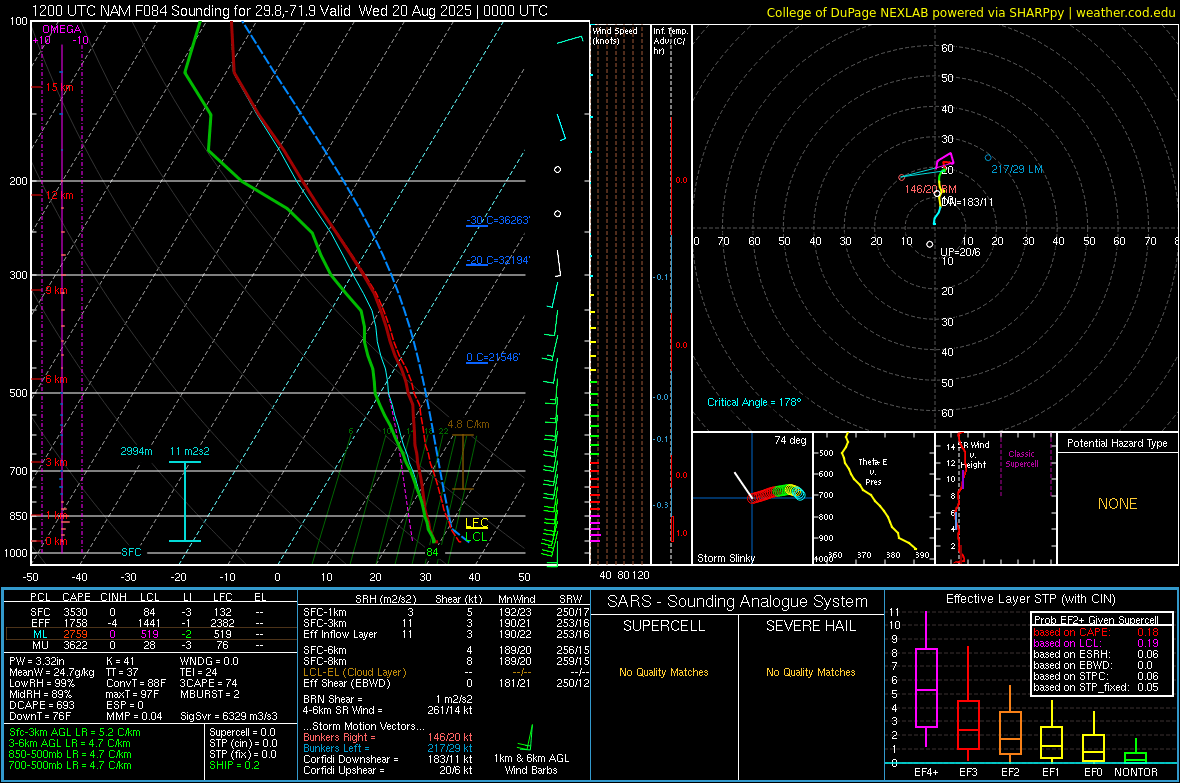Screen dimensions: 1180x783
Task: Select the LCL-EL (Cloud Layer) row
Action: (446, 672)
